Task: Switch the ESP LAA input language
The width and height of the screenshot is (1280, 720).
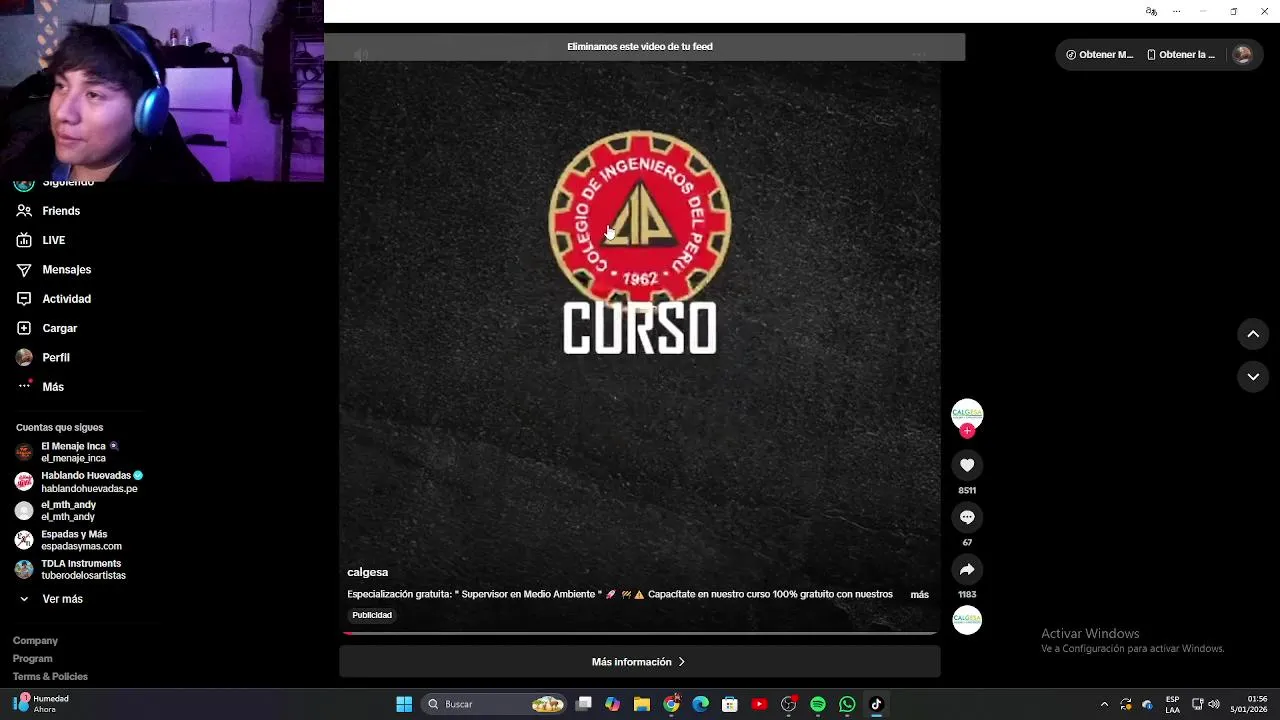Action: (1172, 704)
